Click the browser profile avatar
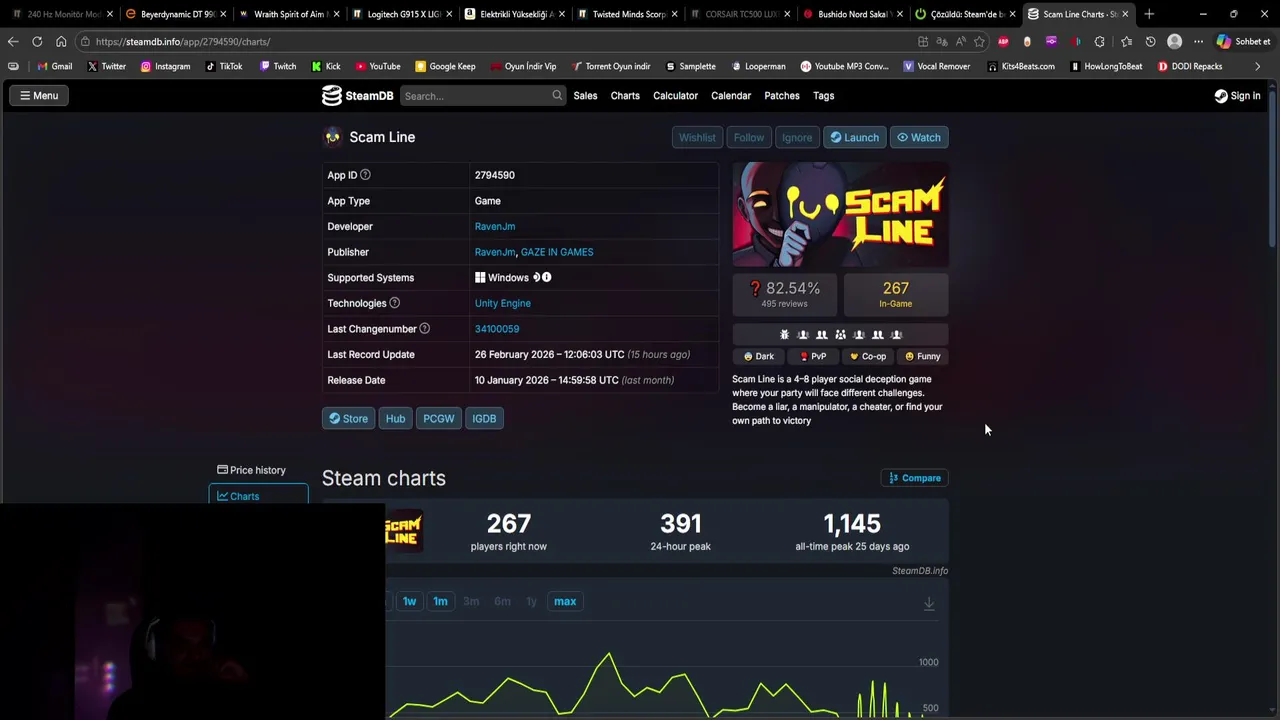This screenshot has width=1280, height=720. click(x=1175, y=42)
